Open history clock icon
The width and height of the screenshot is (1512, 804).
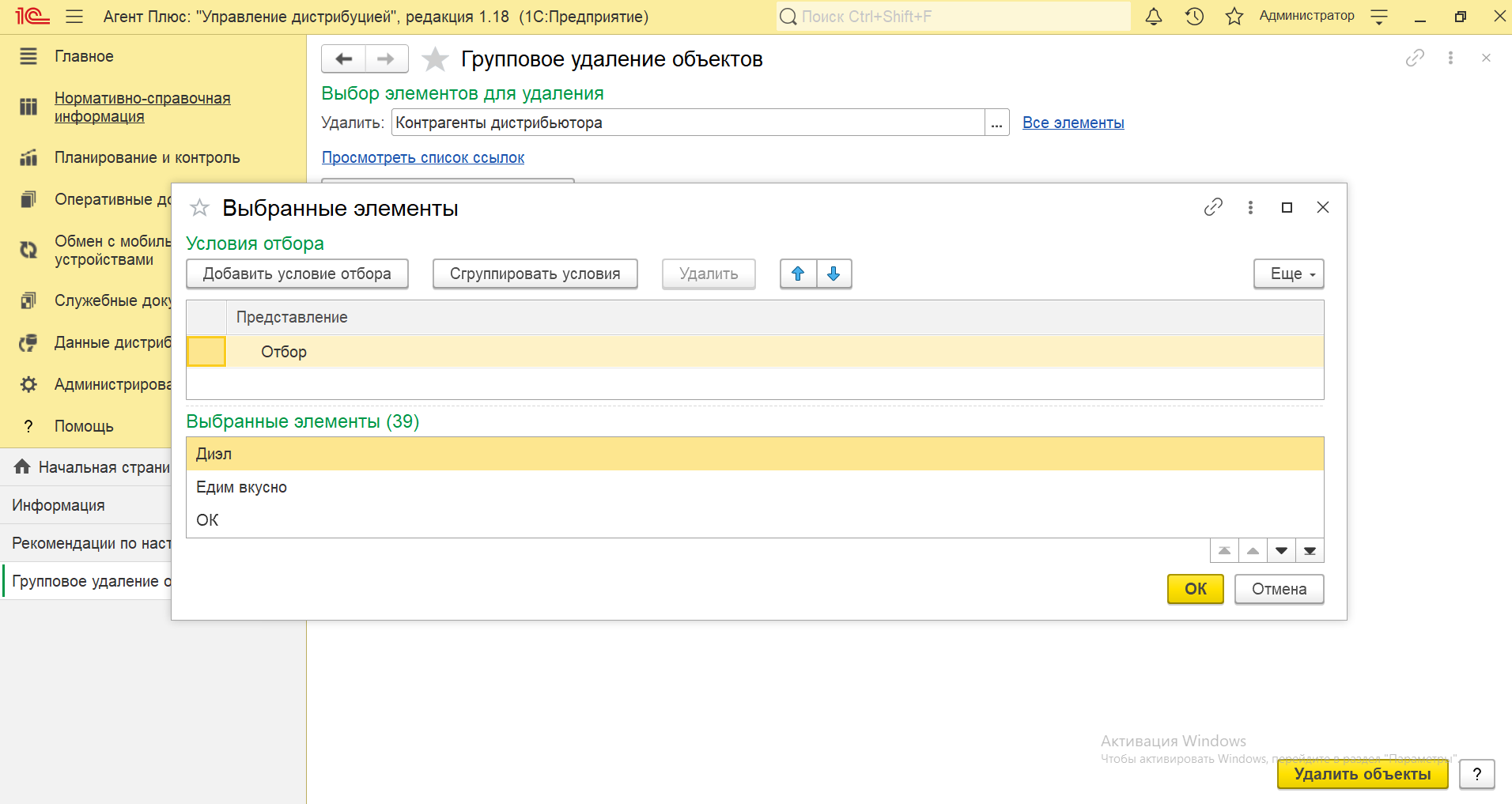tap(1194, 17)
